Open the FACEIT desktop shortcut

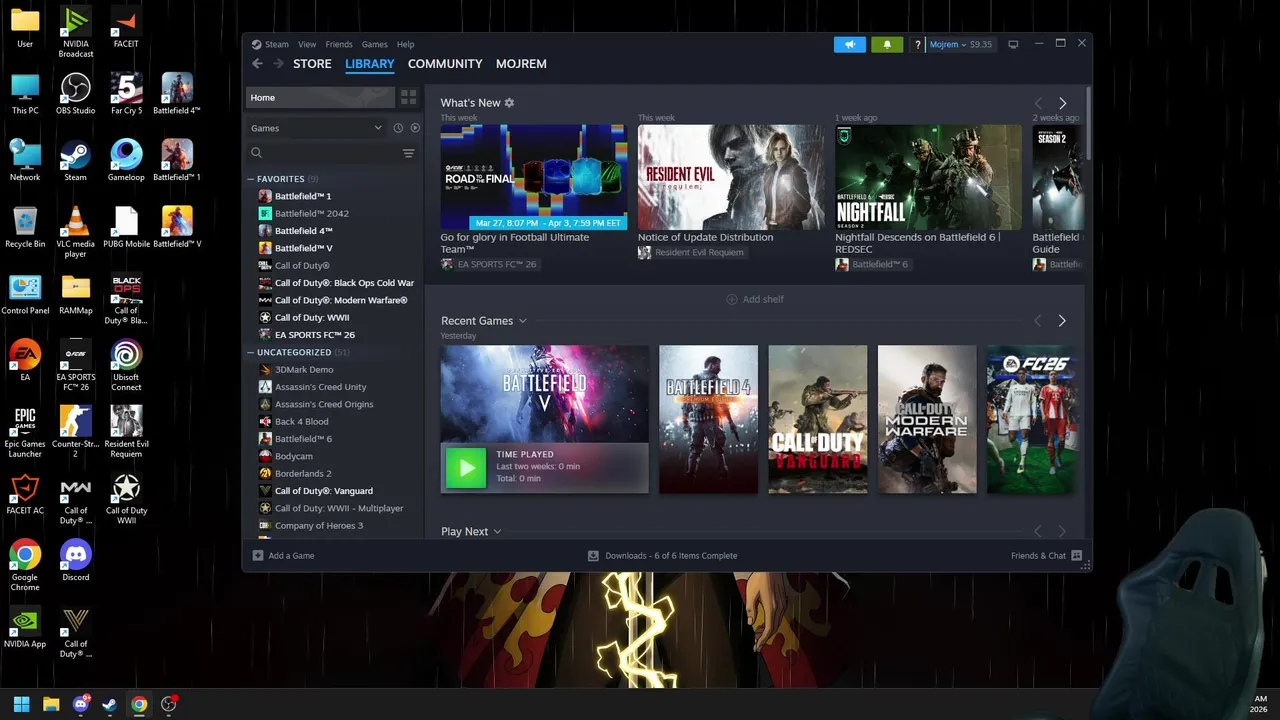tap(126, 29)
